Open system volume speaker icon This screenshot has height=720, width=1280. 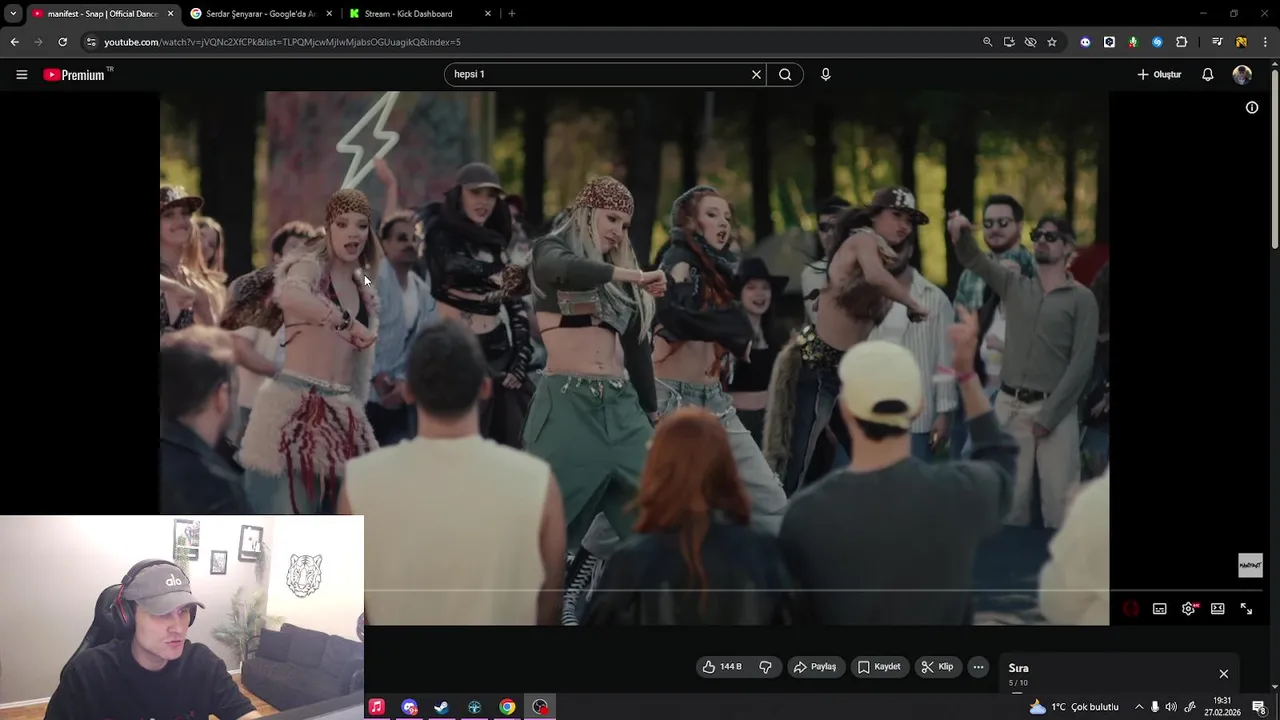point(1171,707)
